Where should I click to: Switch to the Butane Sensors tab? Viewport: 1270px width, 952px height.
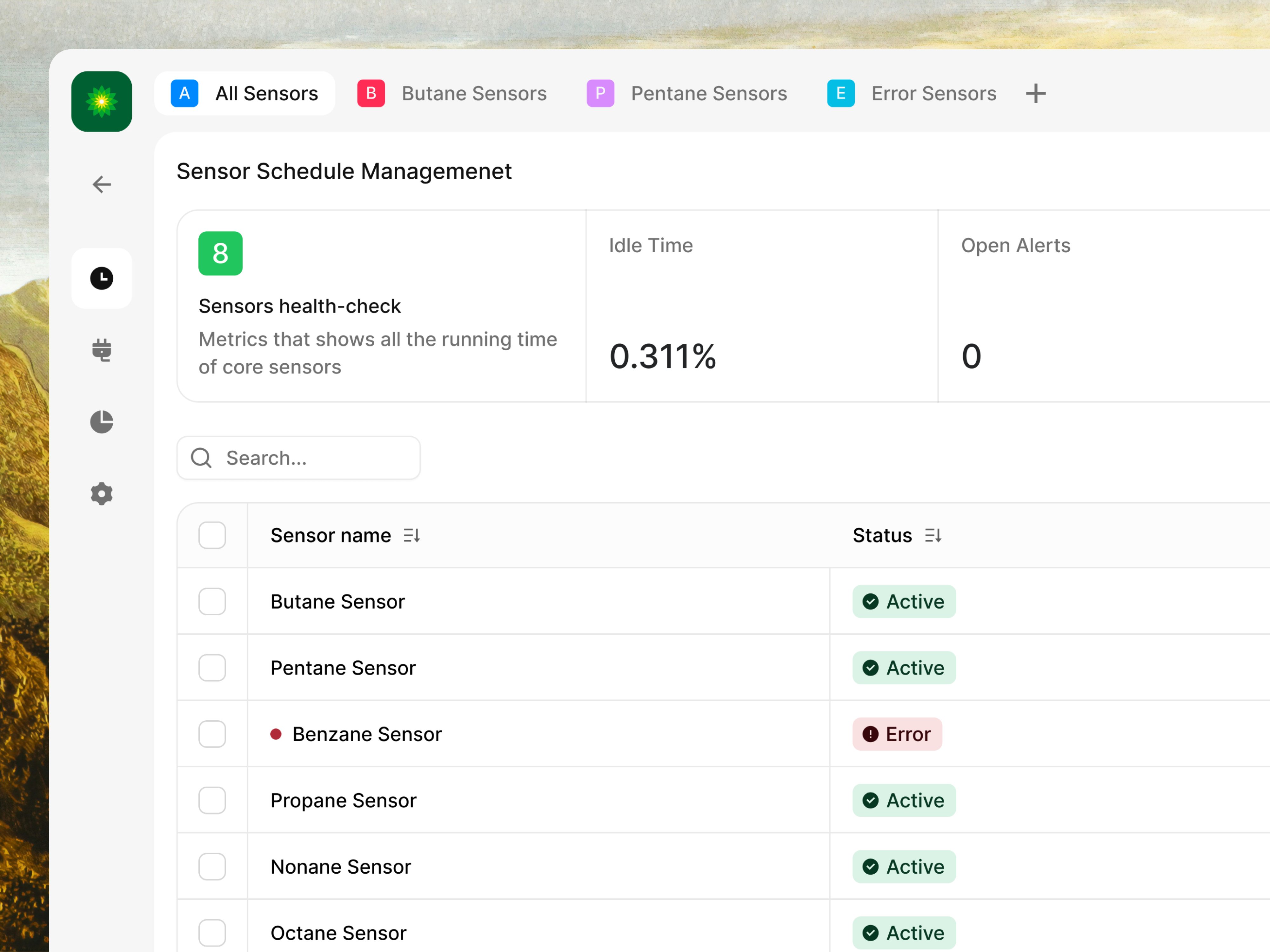point(452,94)
